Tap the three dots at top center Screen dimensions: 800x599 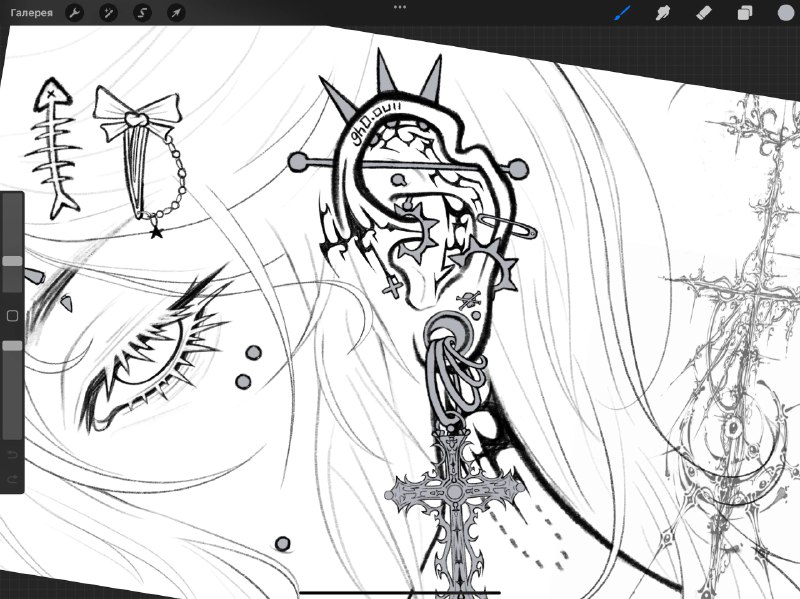point(400,7)
